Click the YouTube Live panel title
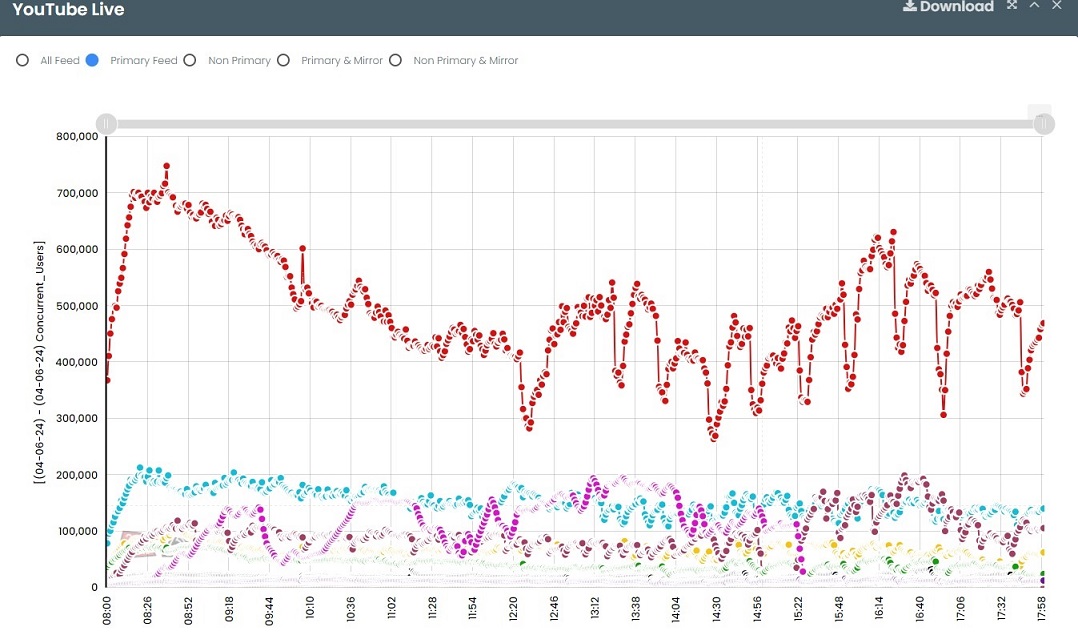 coord(68,9)
